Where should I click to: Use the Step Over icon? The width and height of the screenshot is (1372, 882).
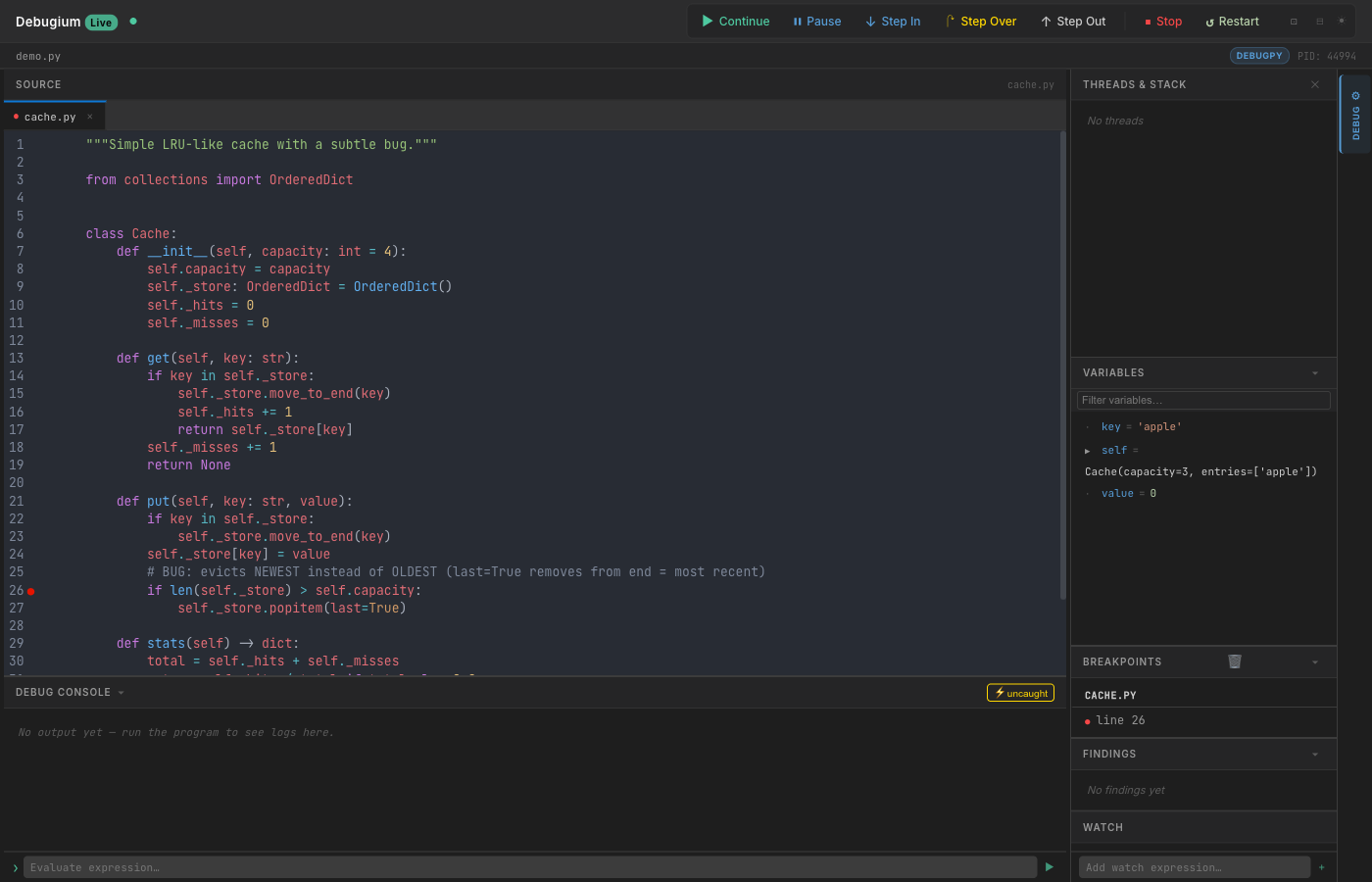point(951,21)
